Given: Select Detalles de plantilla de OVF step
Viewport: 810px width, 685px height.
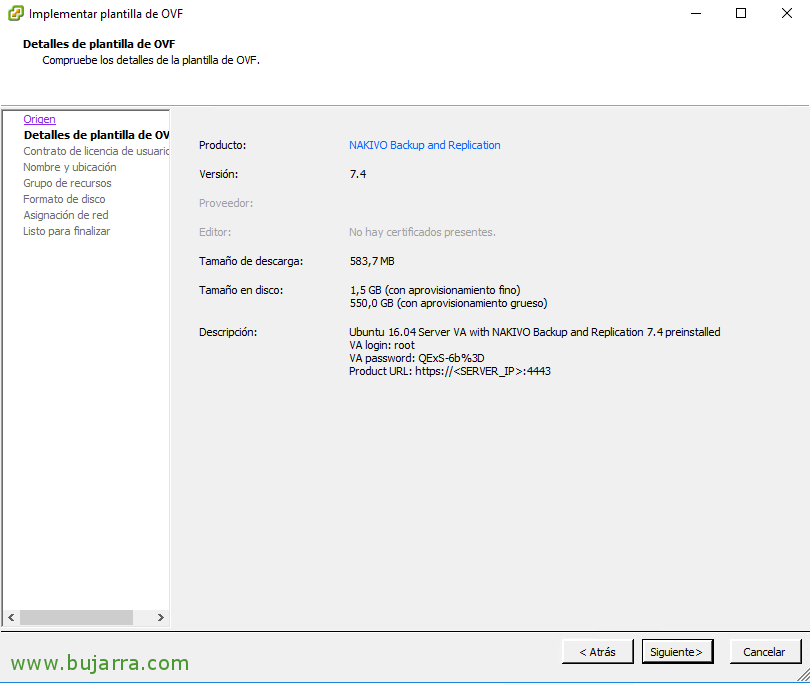Looking at the screenshot, I should pyautogui.click(x=96, y=135).
